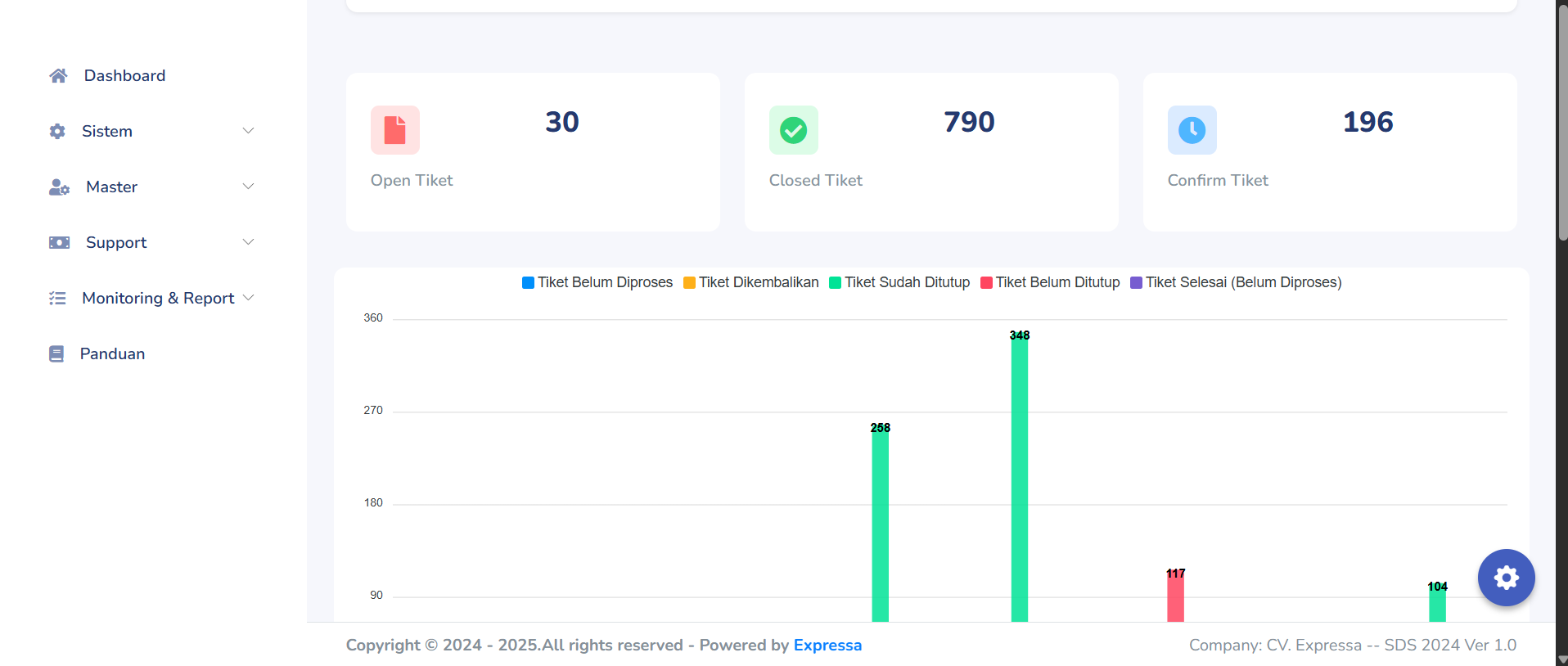Open the Expressa footer link

pos(827,646)
